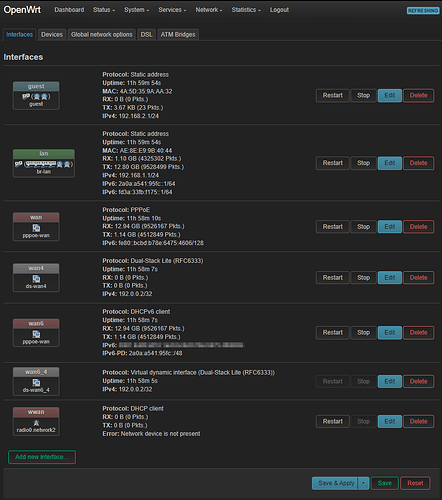Click the bridge icon in the guest box
Screen dimensions: 442x500
click(x=26, y=96)
